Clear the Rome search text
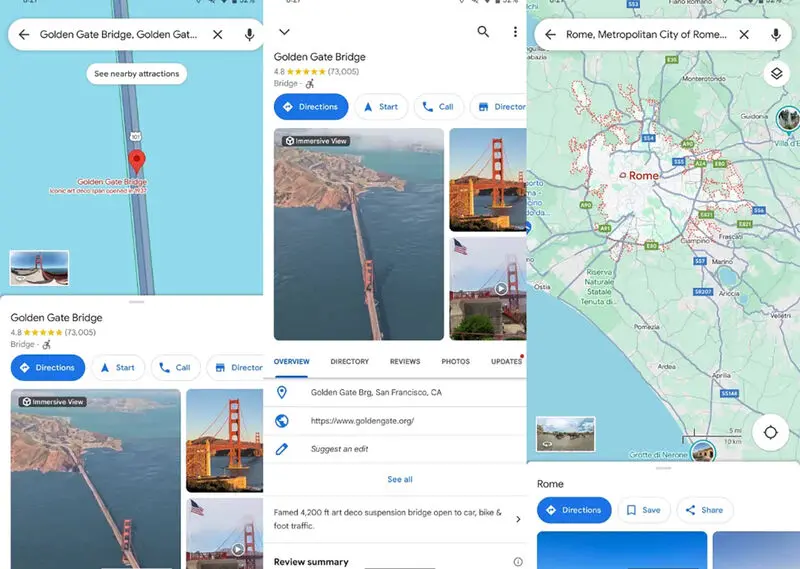Image resolution: width=800 pixels, height=569 pixels. point(744,35)
